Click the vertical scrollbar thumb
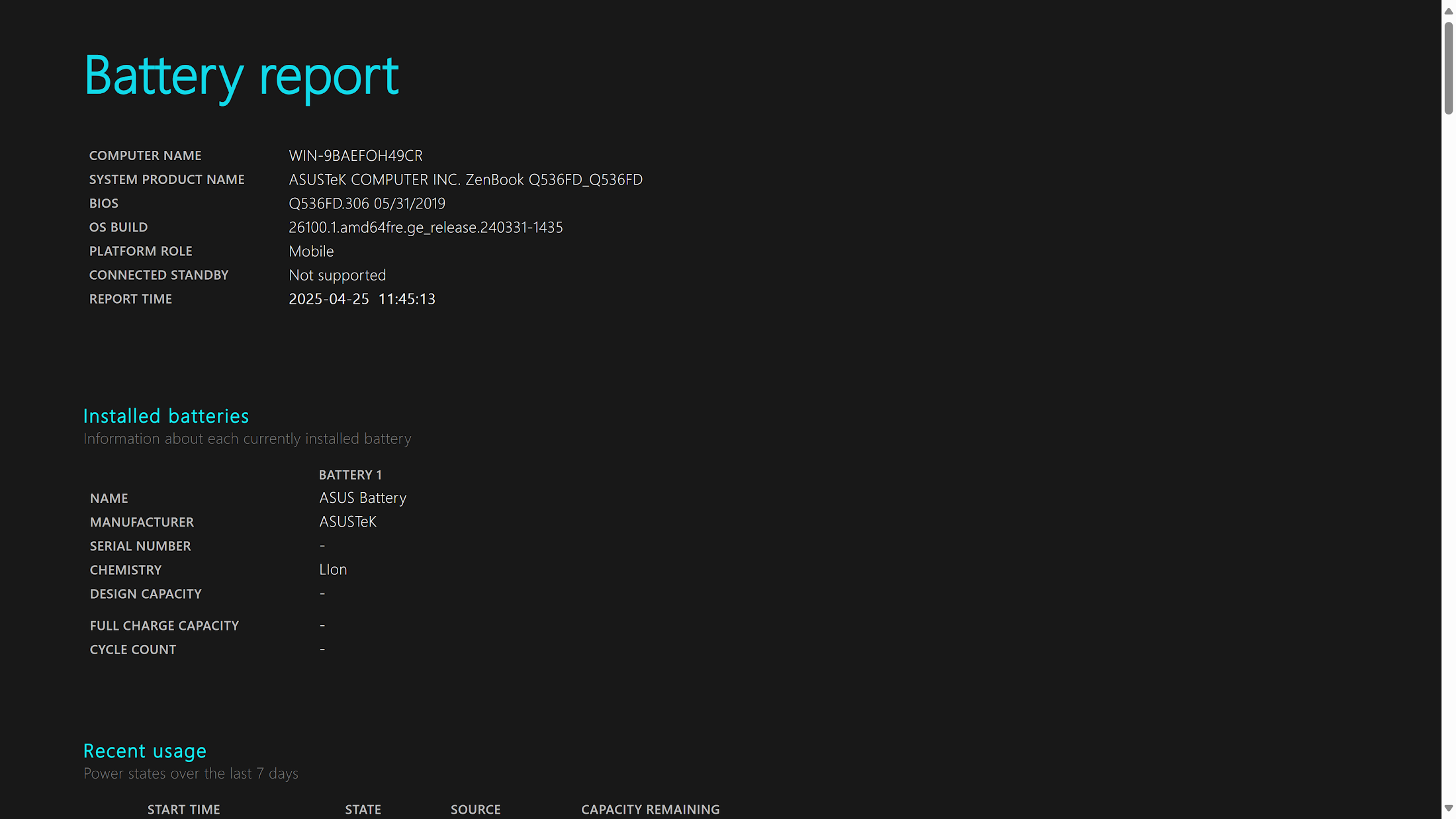The height and width of the screenshot is (819, 1456). (x=1448, y=68)
